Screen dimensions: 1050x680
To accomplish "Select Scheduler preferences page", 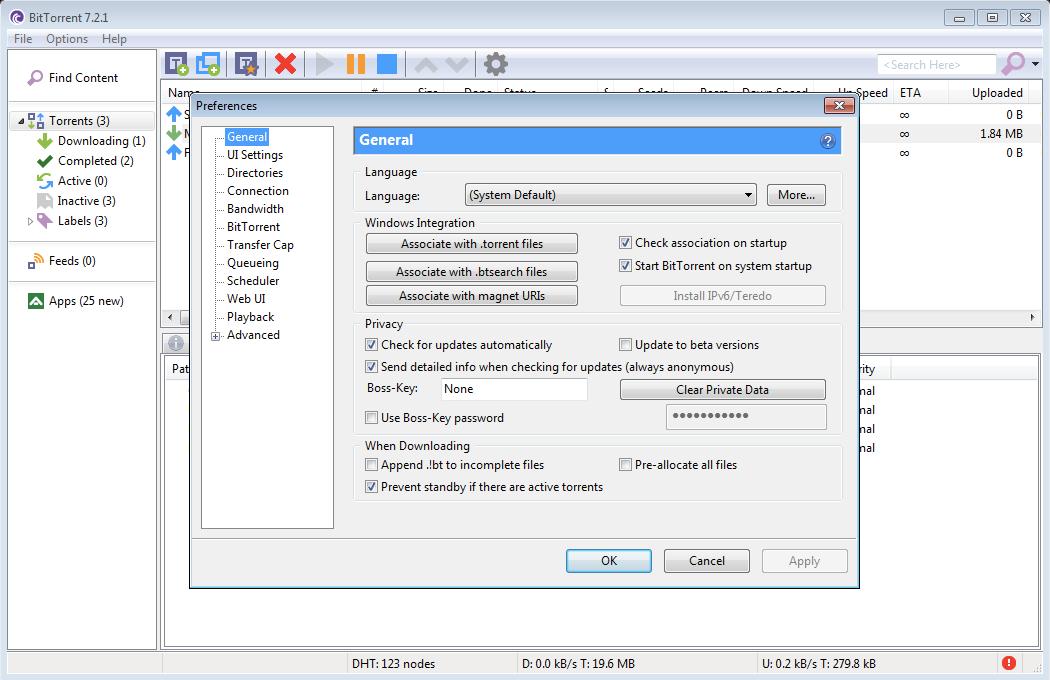I will (253, 281).
